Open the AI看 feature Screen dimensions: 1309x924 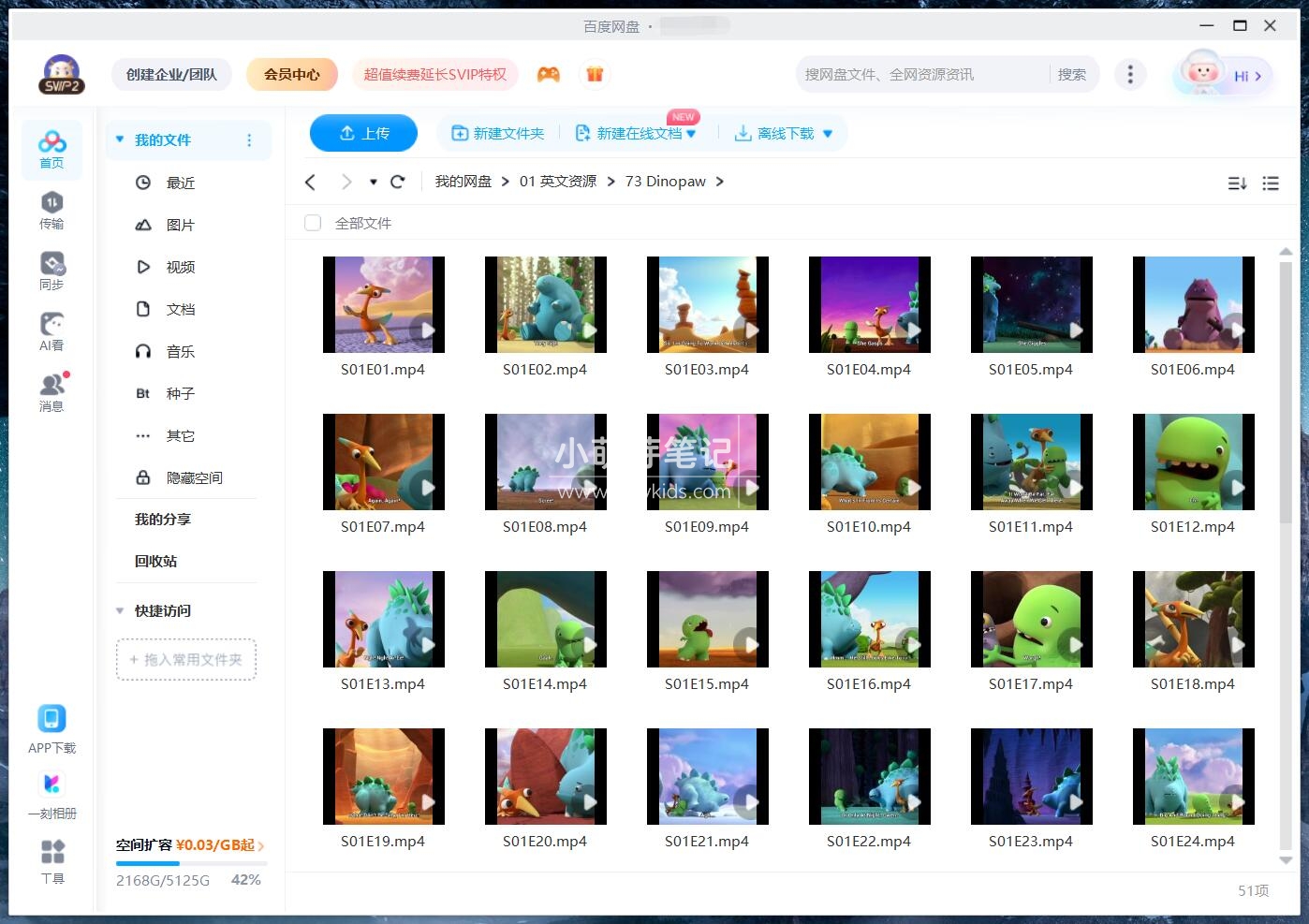(51, 330)
